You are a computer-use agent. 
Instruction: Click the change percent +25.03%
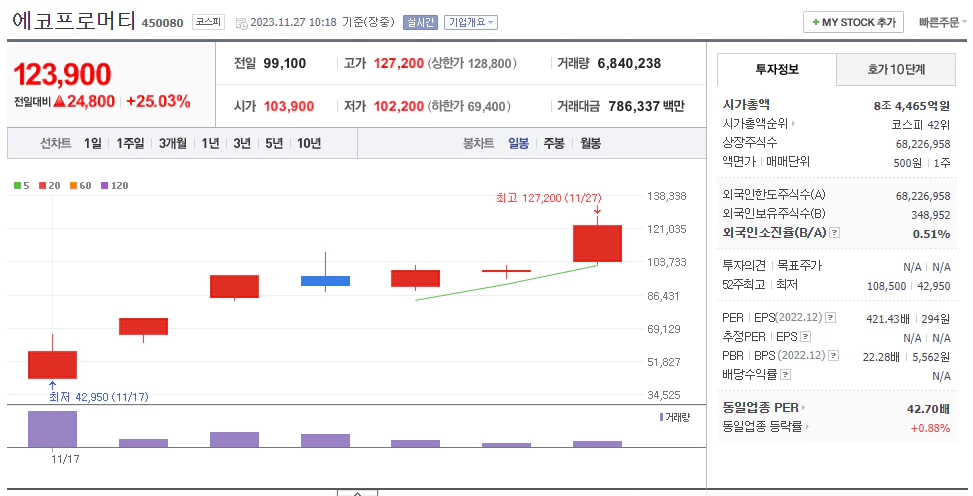tap(158, 102)
